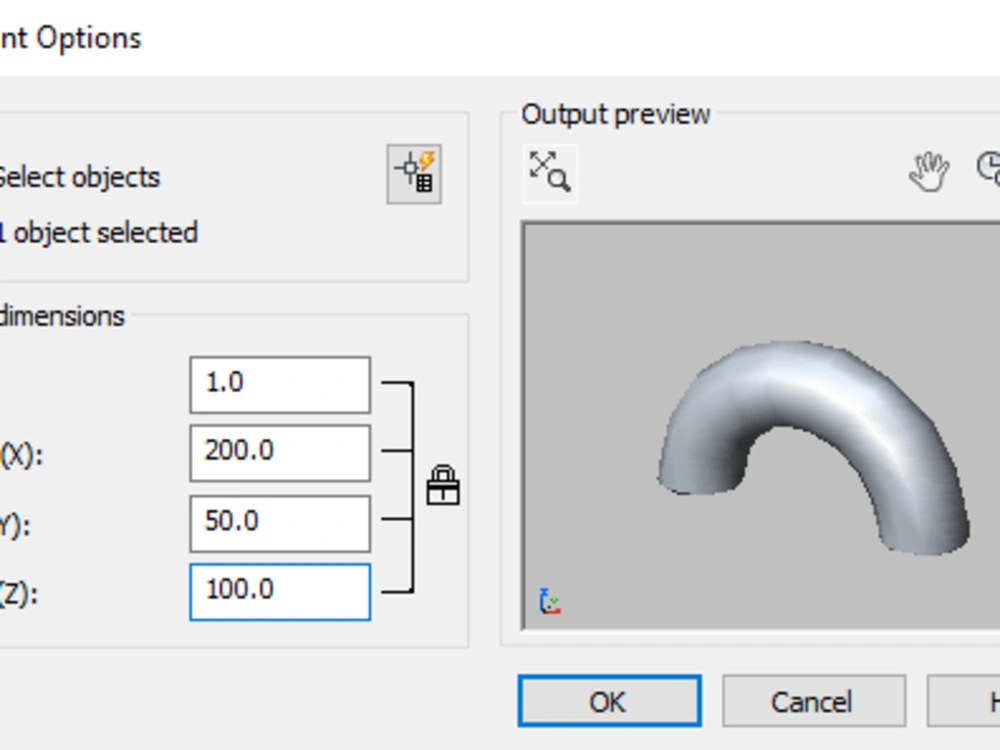Select the Y dimension field showing 50.0
This screenshot has width=1000, height=750.
click(279, 522)
